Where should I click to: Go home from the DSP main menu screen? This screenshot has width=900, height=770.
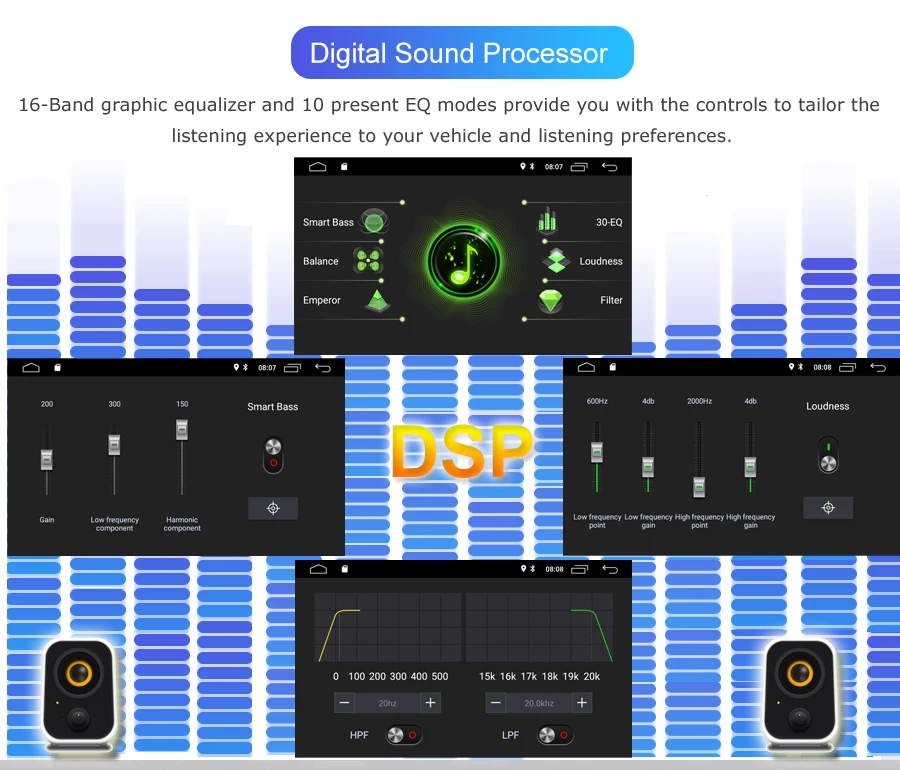click(317, 166)
